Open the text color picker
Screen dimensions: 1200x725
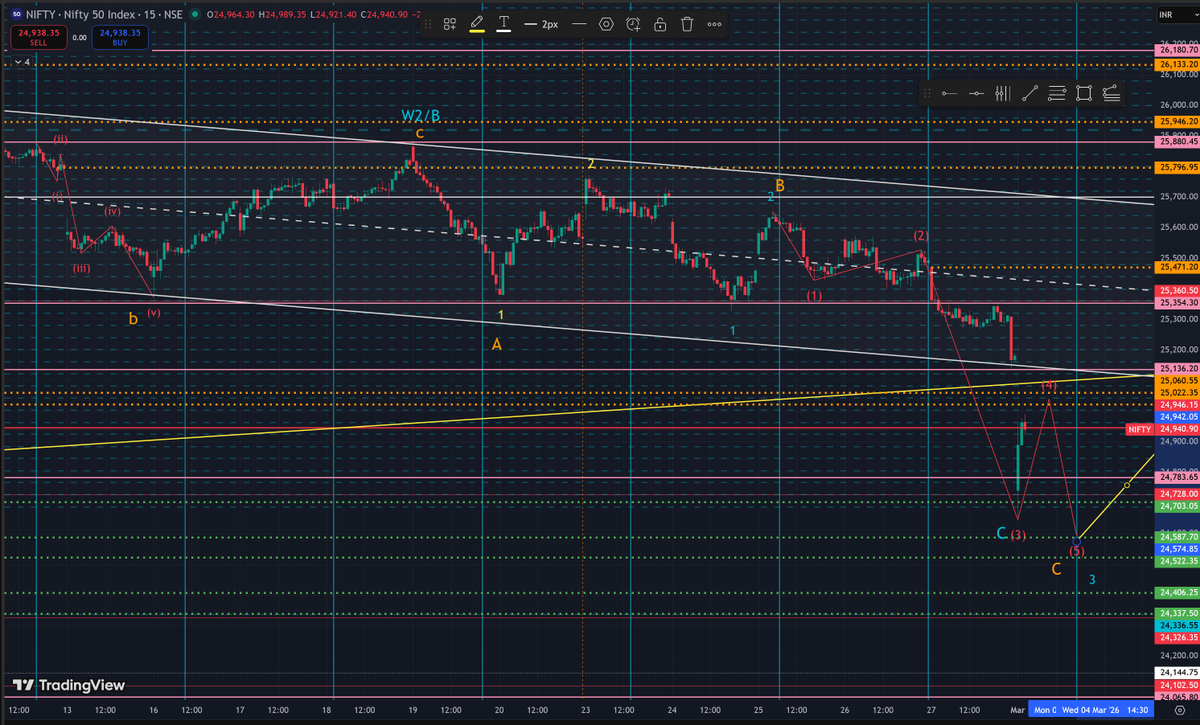click(x=503, y=23)
